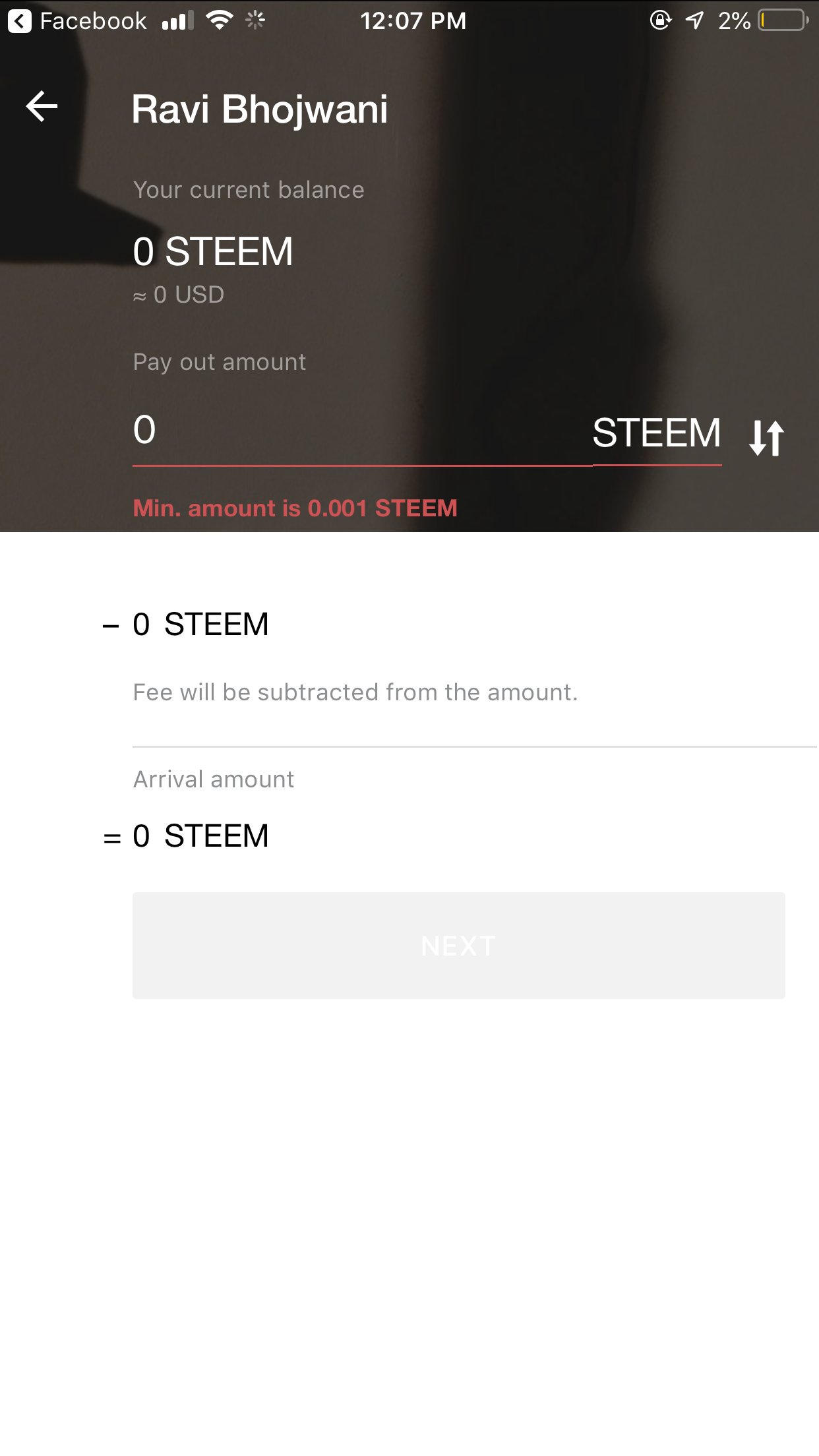Tap the back arrow icon
819x1456 pixels.
(x=42, y=107)
